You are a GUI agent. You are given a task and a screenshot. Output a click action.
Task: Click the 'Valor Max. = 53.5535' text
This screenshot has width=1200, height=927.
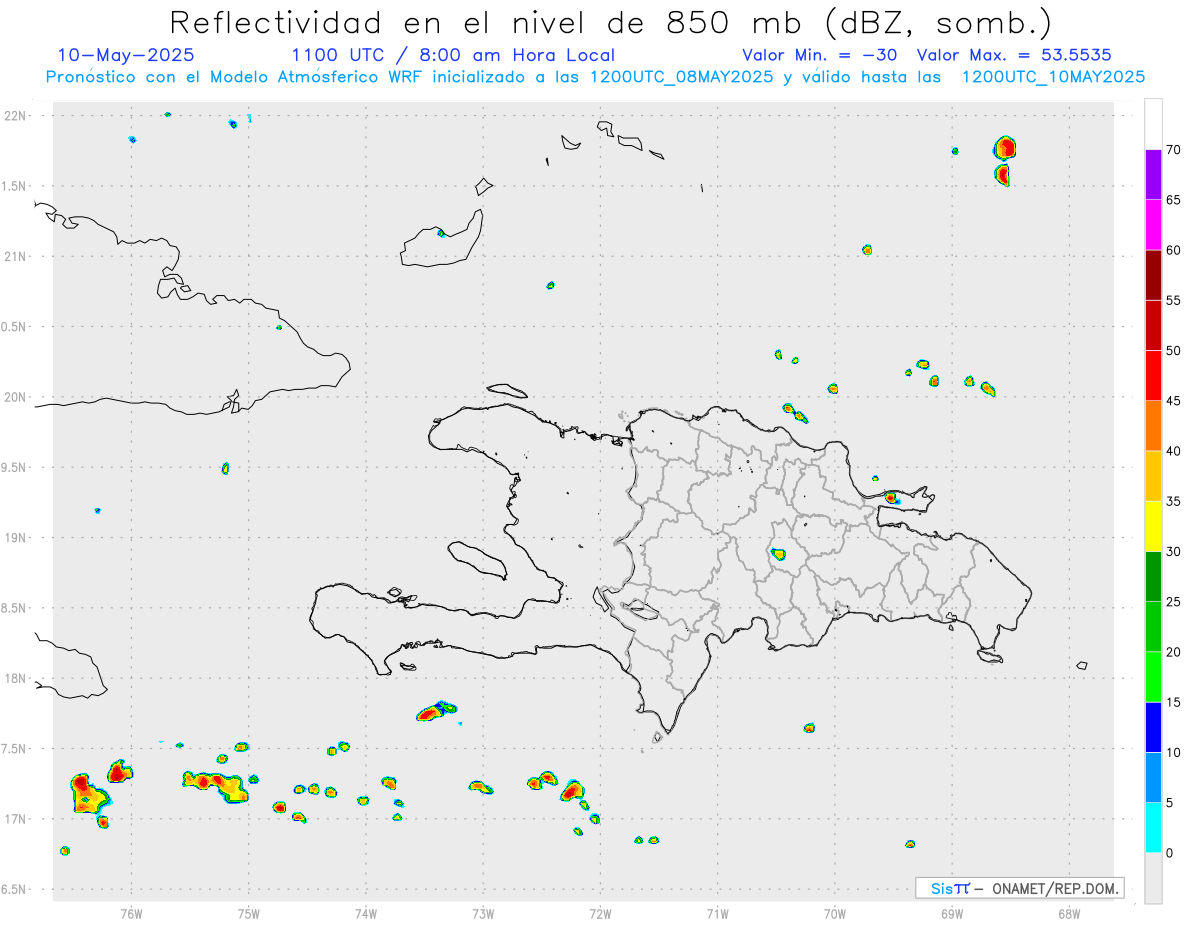(x=1014, y=55)
